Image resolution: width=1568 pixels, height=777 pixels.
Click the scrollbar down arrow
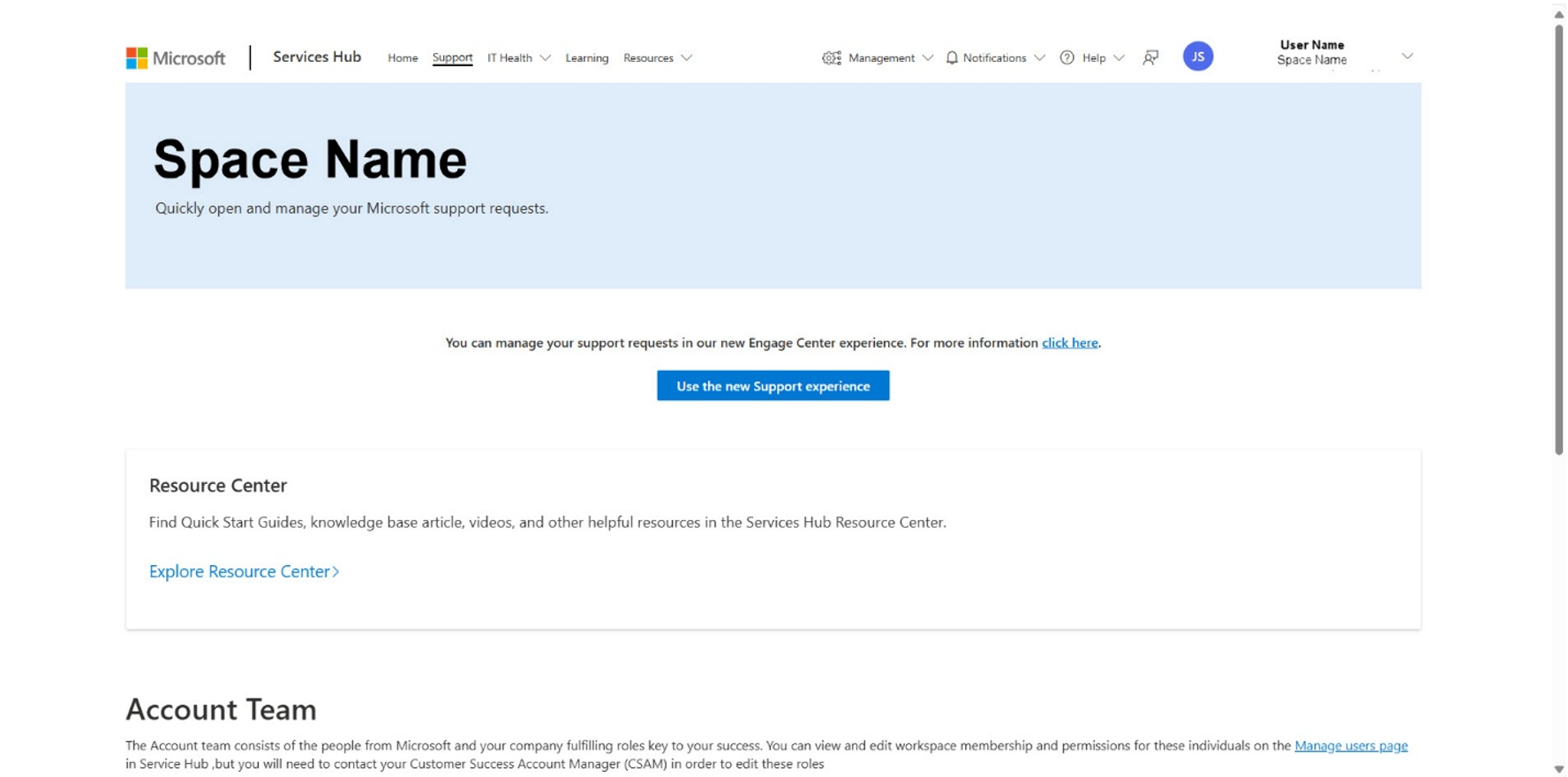[x=1559, y=769]
